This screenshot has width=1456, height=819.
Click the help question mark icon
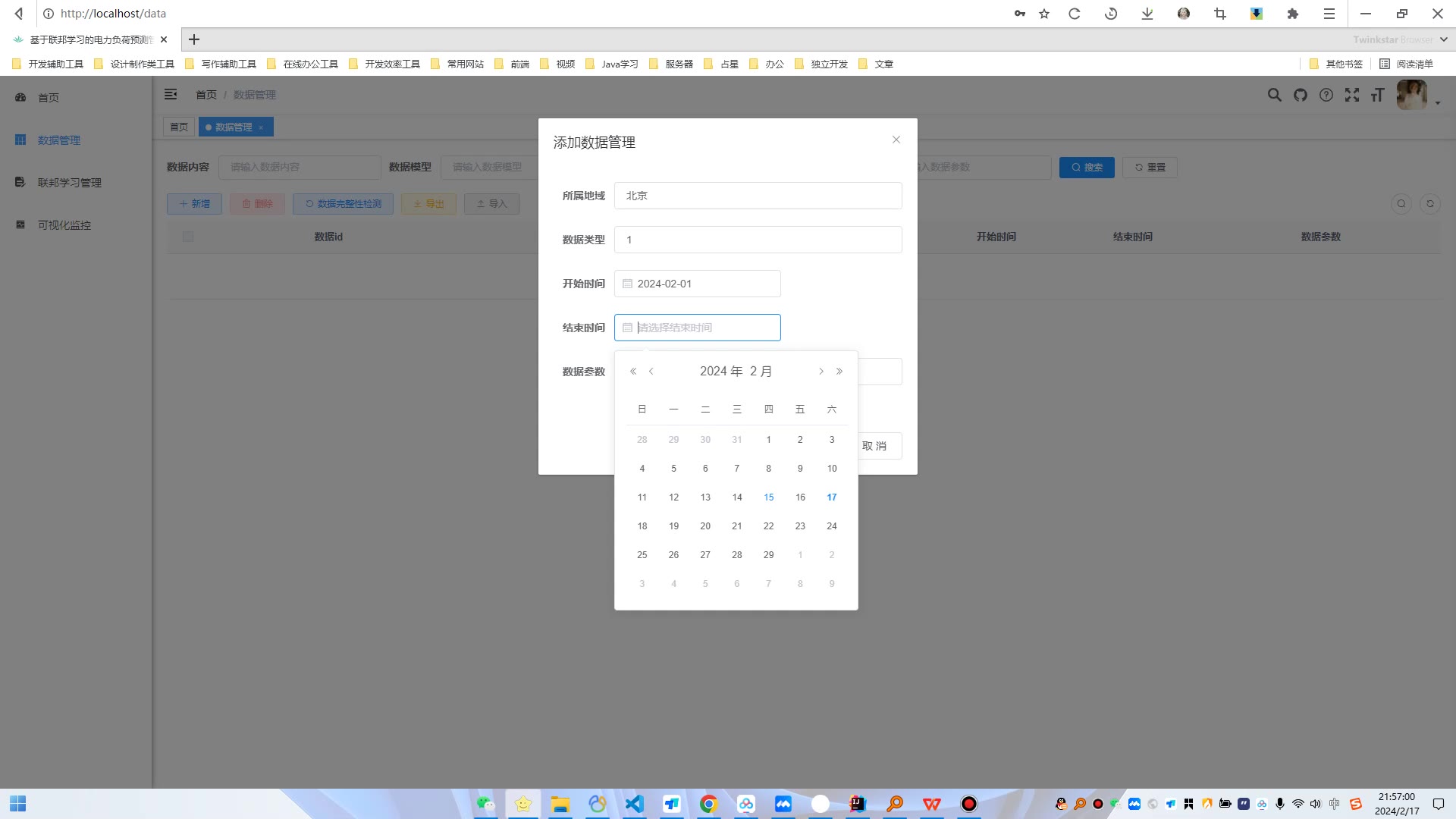[1326, 95]
